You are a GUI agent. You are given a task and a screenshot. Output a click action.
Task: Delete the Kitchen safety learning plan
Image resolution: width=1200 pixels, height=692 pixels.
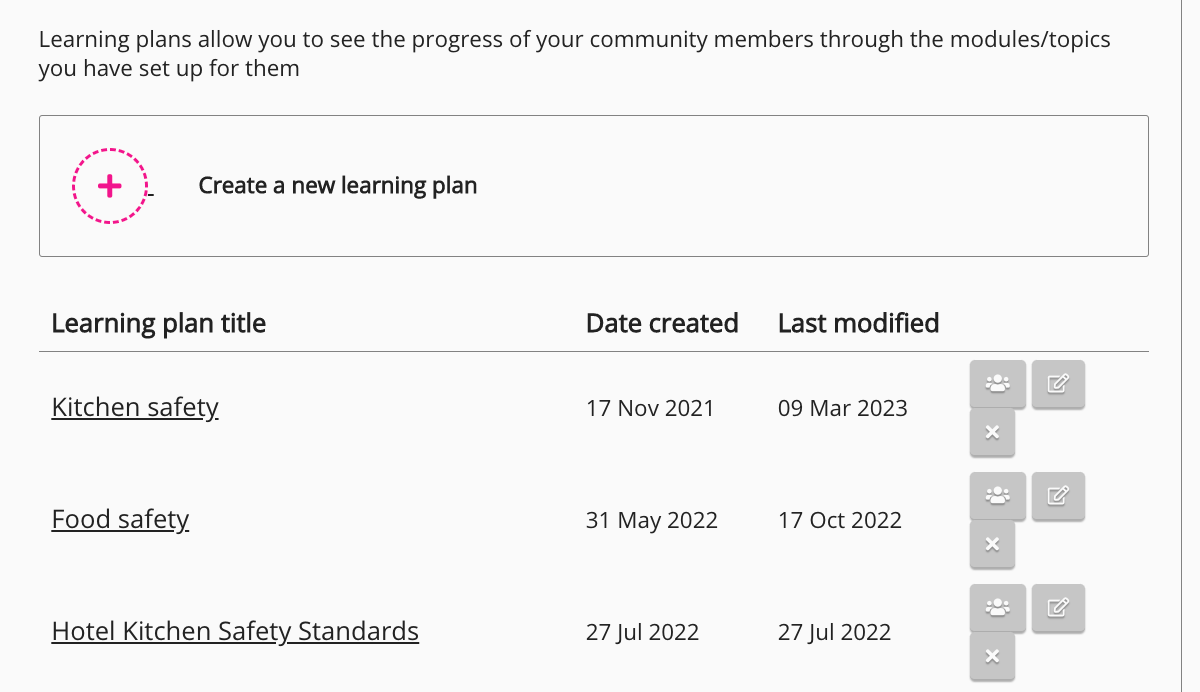[992, 433]
